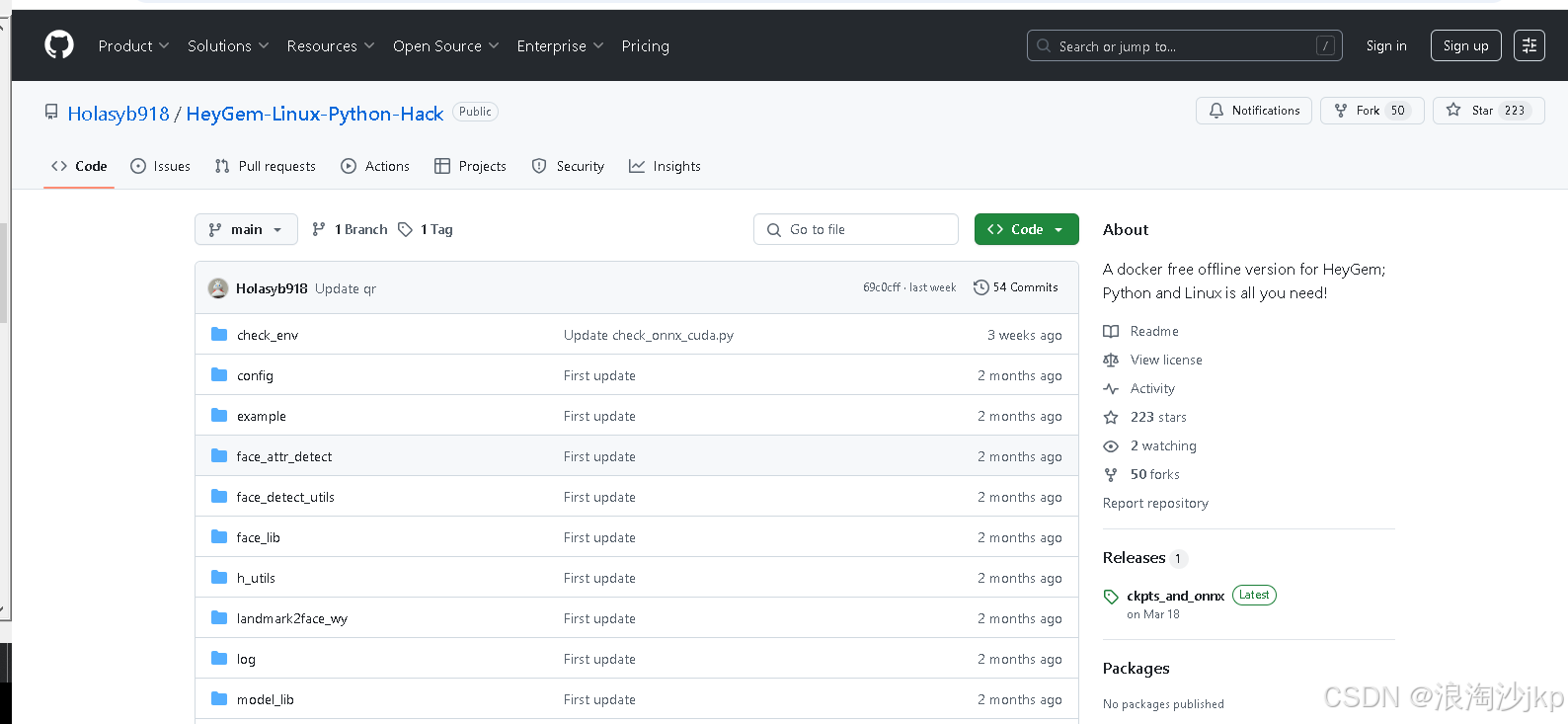Click the star icon beside 223 stars
Screen dimensions: 1568x724
point(1111,417)
